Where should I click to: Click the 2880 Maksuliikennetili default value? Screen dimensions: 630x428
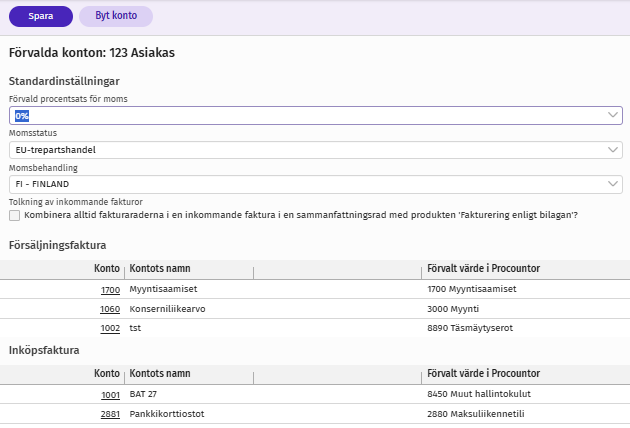[476, 414]
